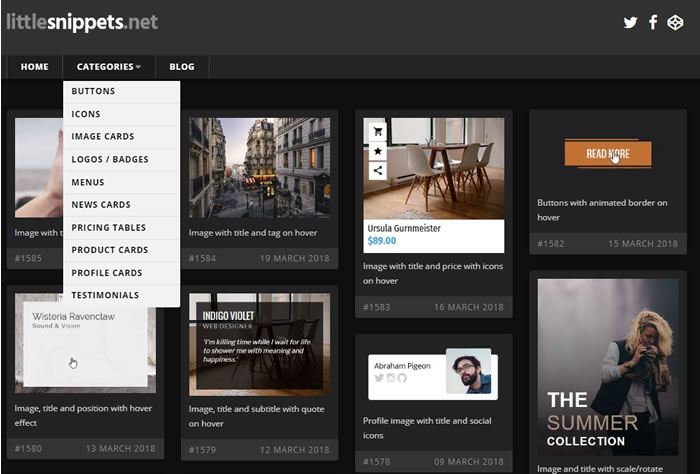The width and height of the screenshot is (700, 474).
Task: Click the shopping cart icon on product image
Action: point(378,131)
